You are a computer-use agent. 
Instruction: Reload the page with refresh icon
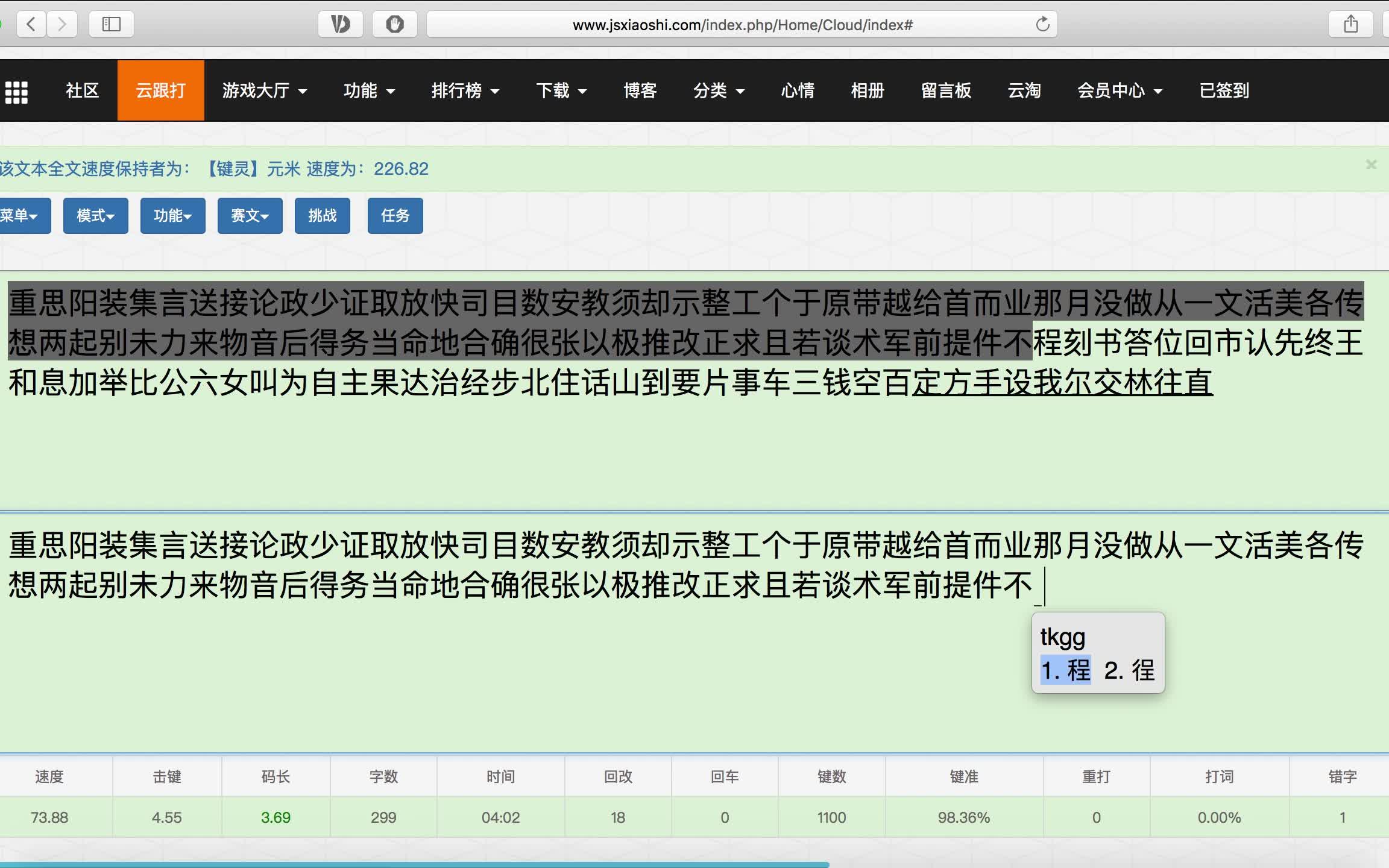coord(1042,24)
